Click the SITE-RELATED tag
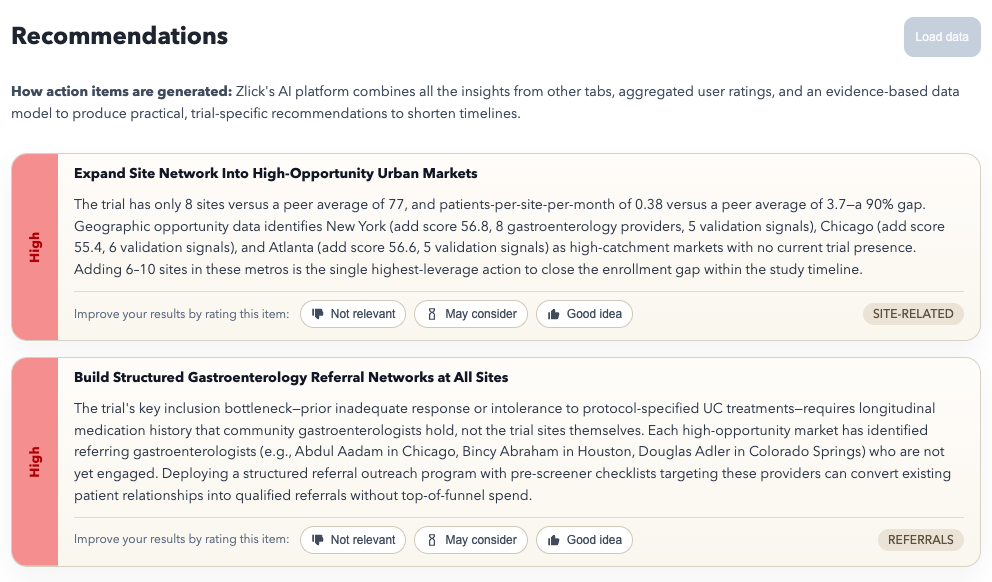The image size is (992, 582). pos(913,314)
